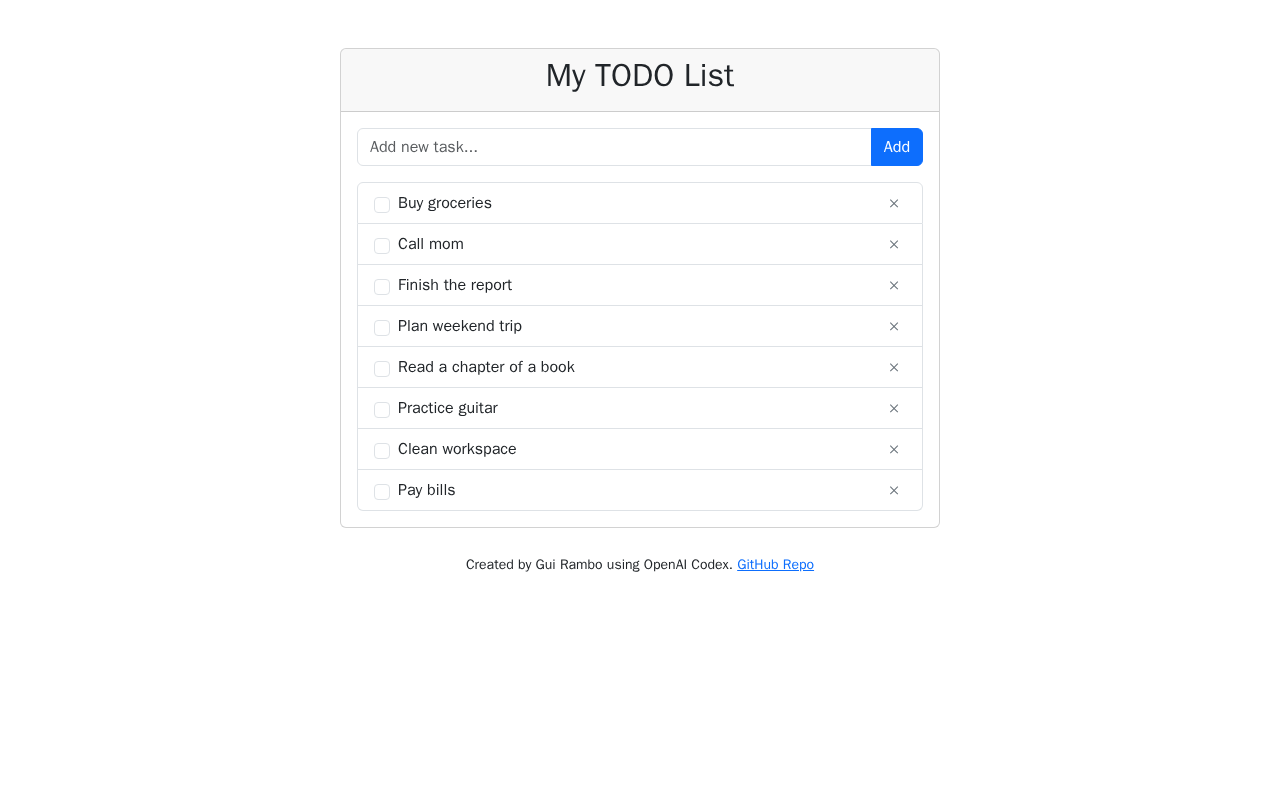Remove the Pay bills task

[x=894, y=491]
